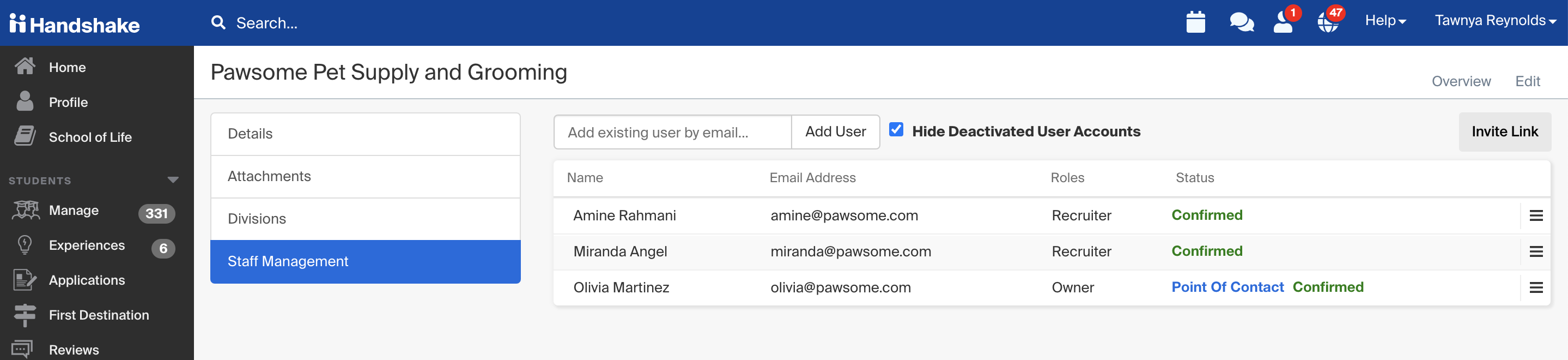Click the Reviews comment icon
1568x360 pixels.
coord(22,350)
